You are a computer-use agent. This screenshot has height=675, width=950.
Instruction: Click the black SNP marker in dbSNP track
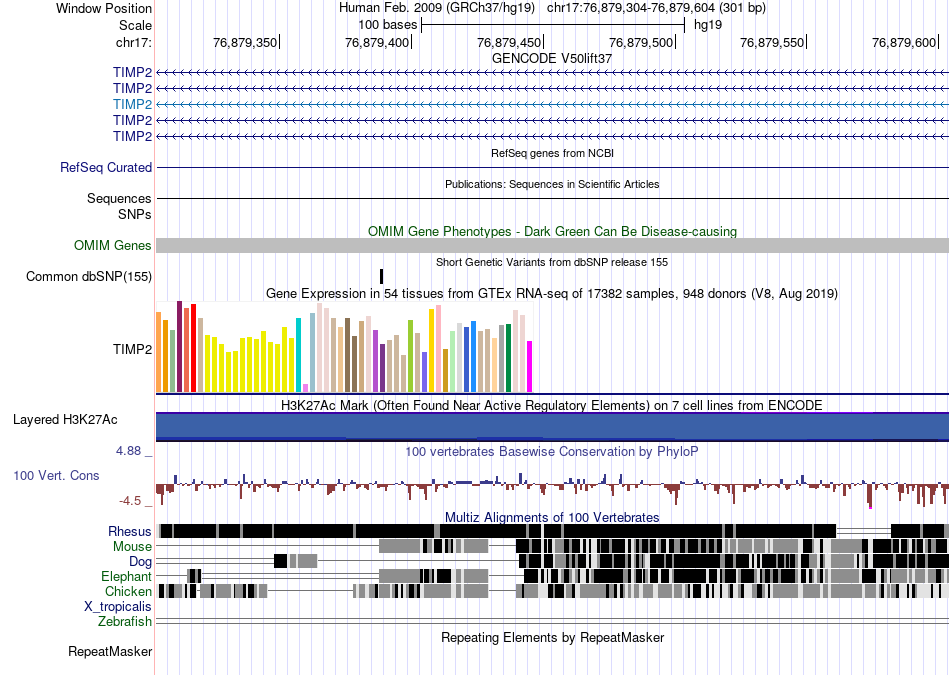pyautogui.click(x=382, y=276)
